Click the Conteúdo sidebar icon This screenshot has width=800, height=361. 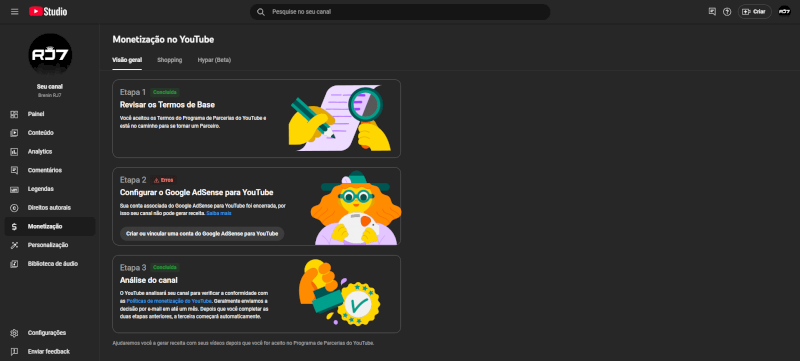pyautogui.click(x=14, y=133)
